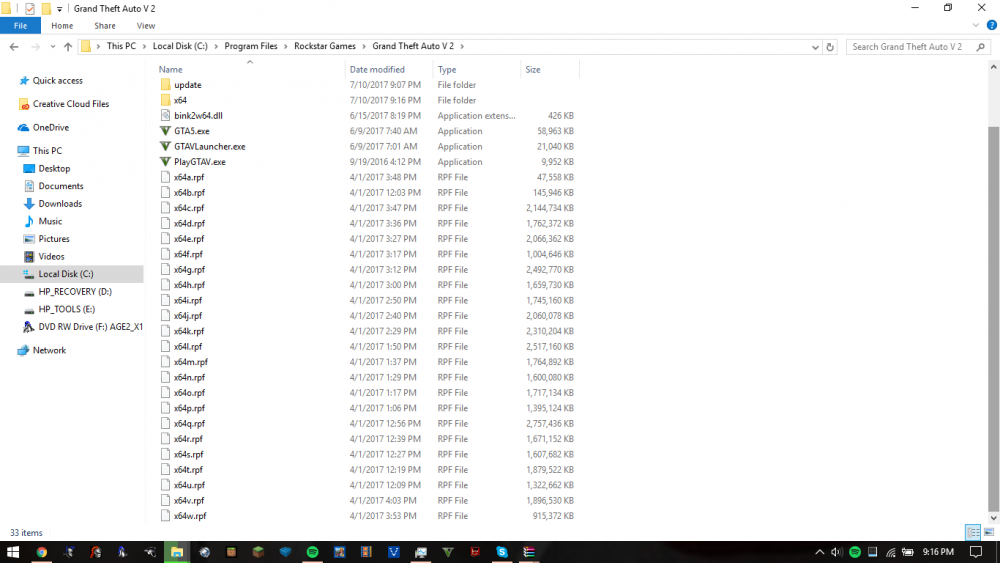The width and height of the screenshot is (1000, 563).
Task: Click the Properties checkmark icon in title bar
Action: pos(29,8)
